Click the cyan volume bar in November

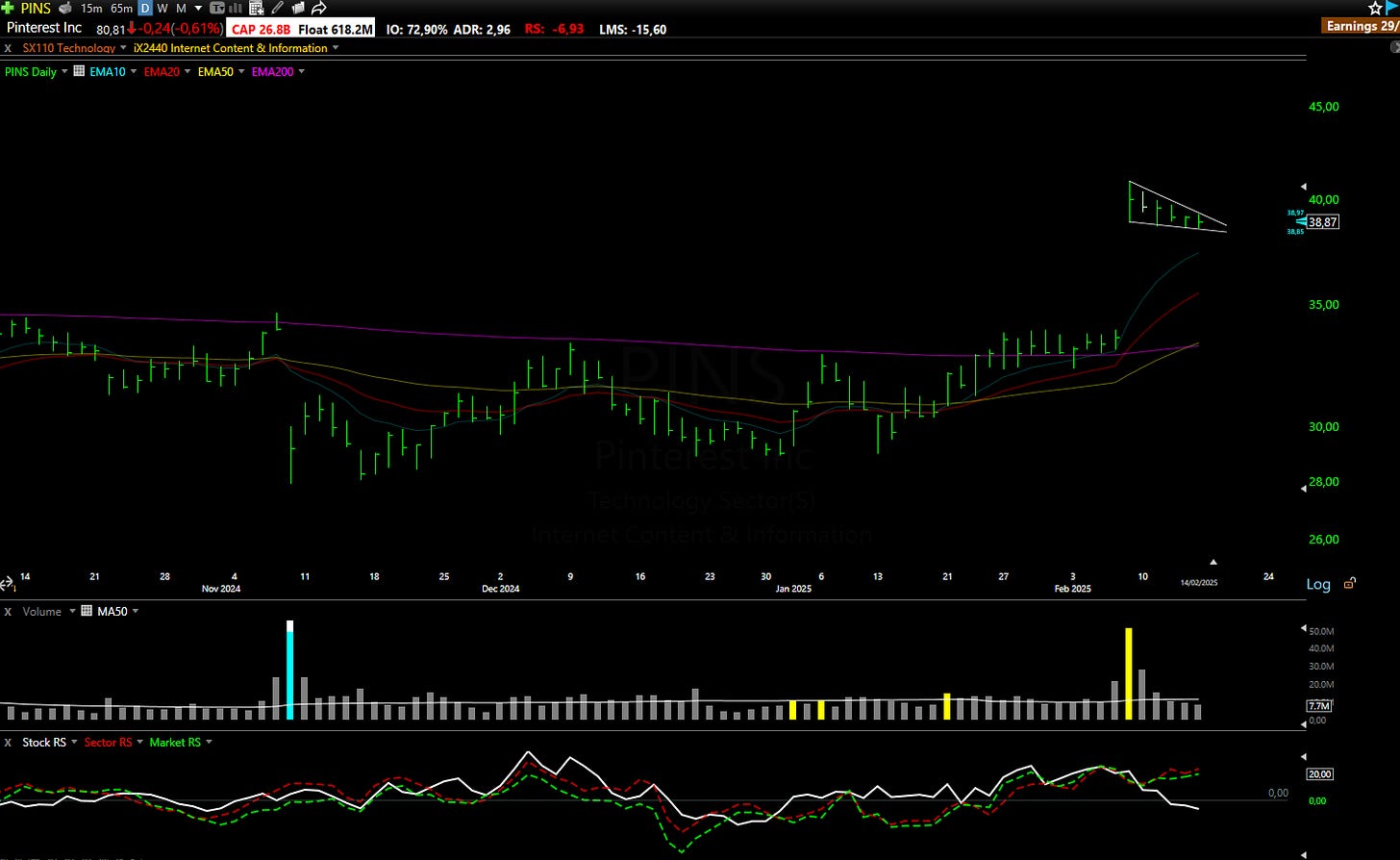(x=290, y=670)
